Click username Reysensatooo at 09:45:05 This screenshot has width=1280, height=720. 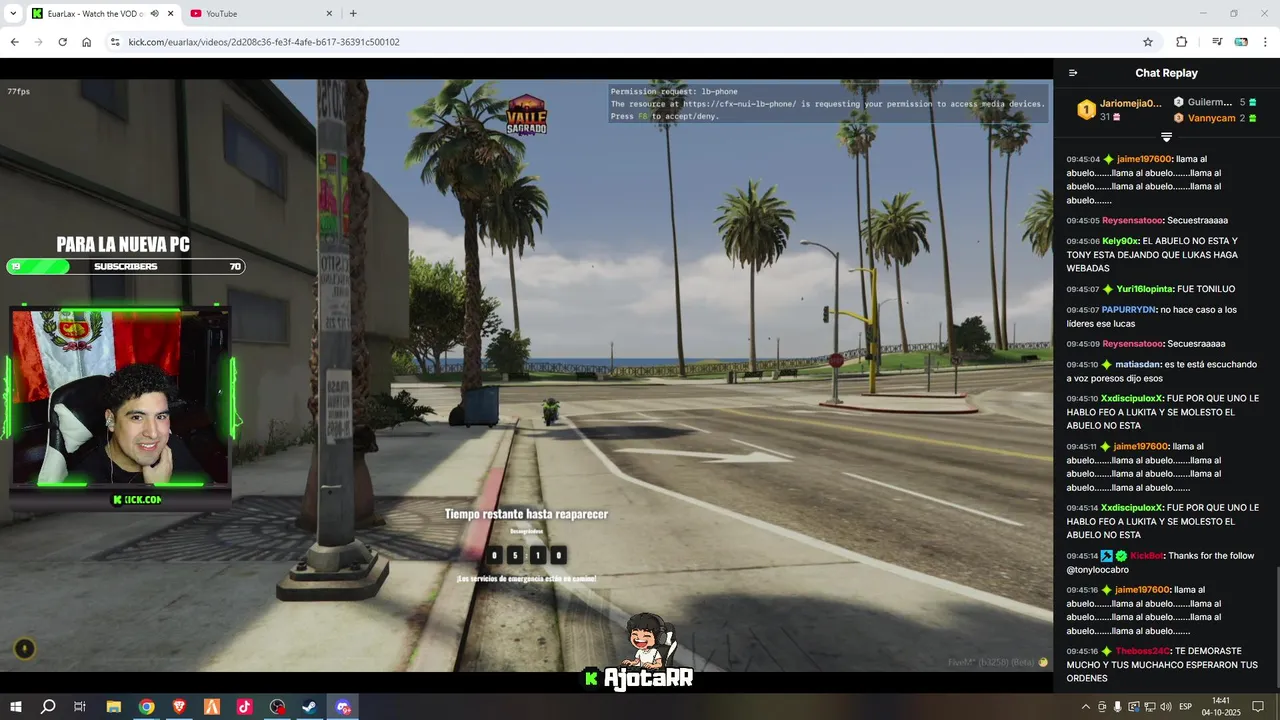tap(1133, 220)
